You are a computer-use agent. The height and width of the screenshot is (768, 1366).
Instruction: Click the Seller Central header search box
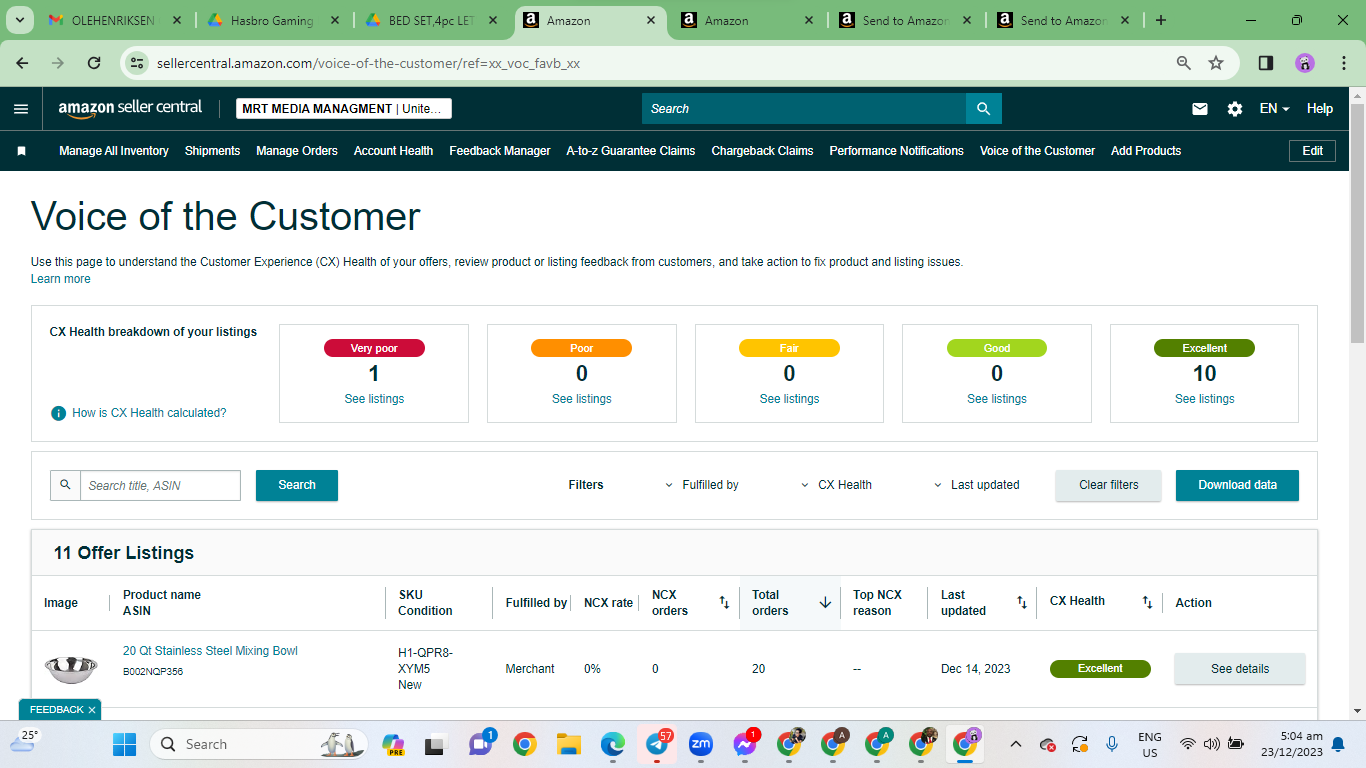point(804,109)
